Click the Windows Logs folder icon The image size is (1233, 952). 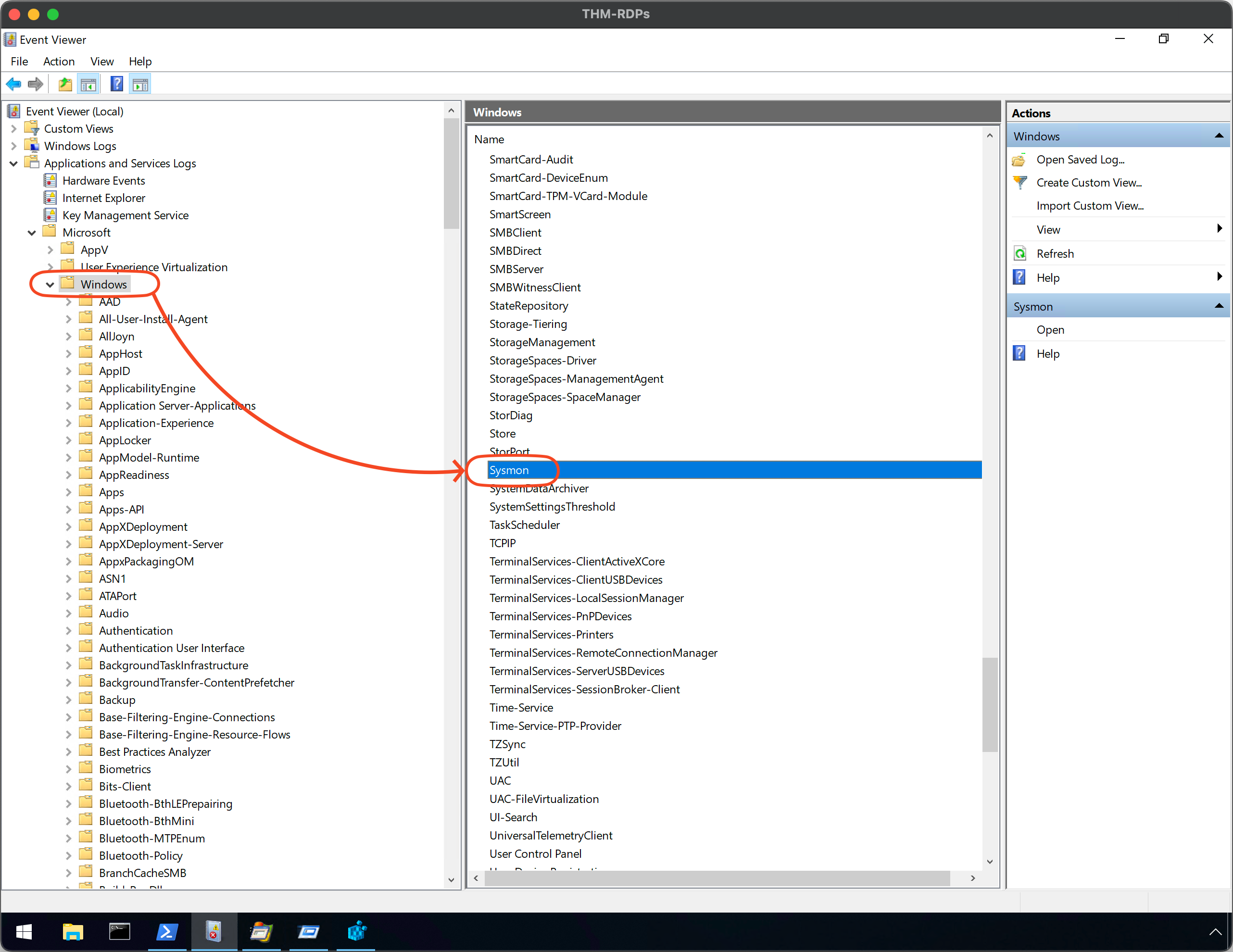[x=32, y=146]
